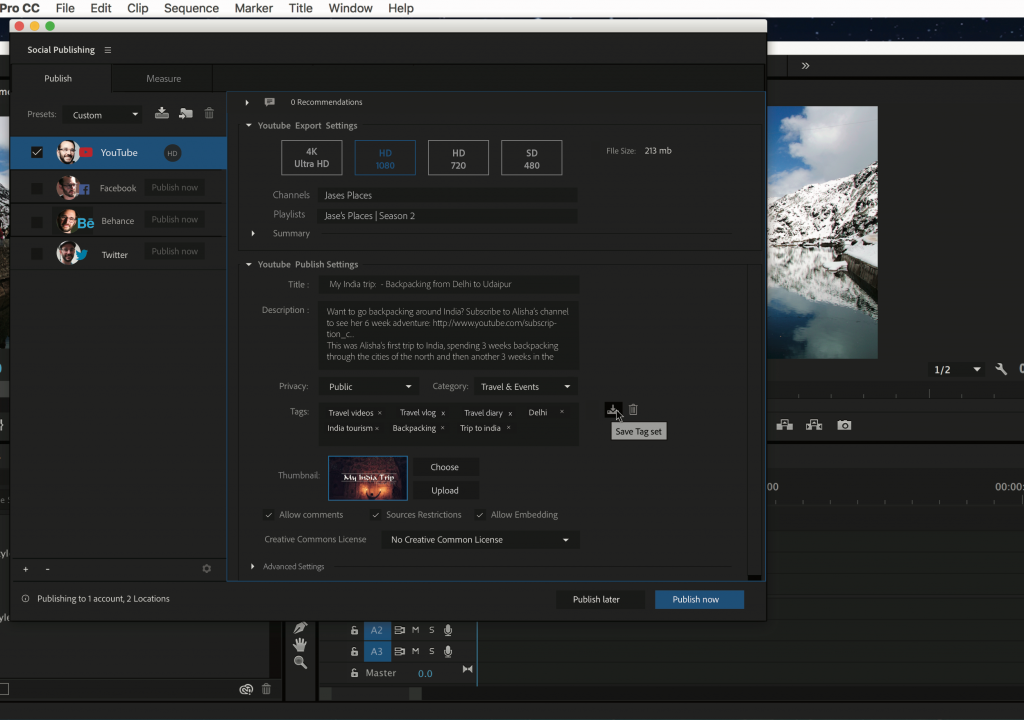Click Choose to pick a thumbnail
The image size is (1024, 720).
click(x=445, y=467)
